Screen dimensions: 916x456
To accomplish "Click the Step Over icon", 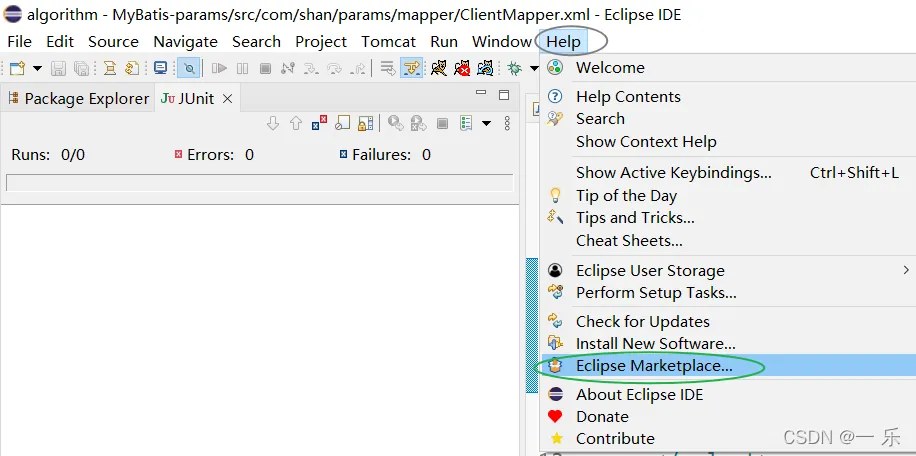I will coord(334,68).
